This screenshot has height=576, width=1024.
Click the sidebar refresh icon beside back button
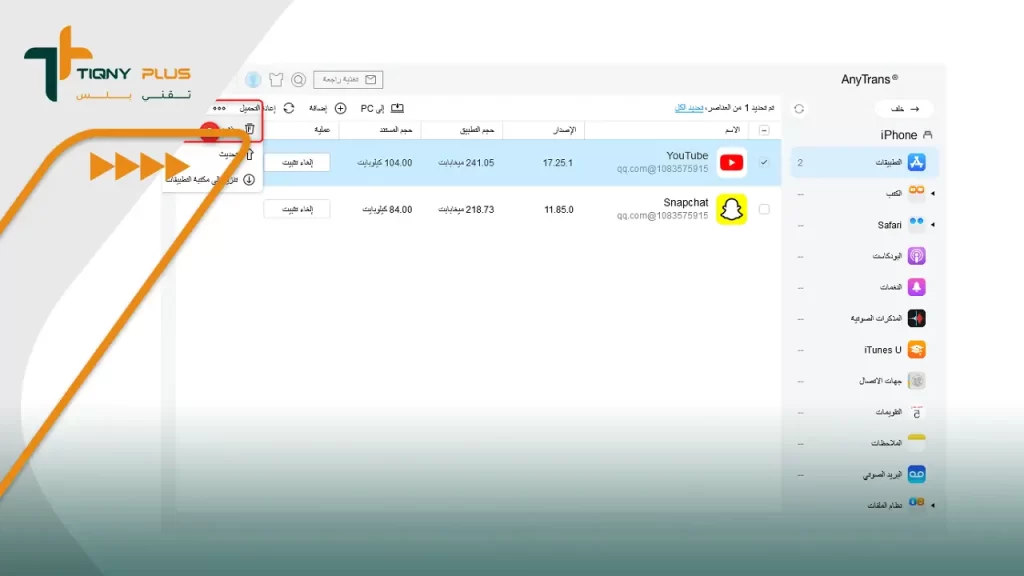pos(799,109)
